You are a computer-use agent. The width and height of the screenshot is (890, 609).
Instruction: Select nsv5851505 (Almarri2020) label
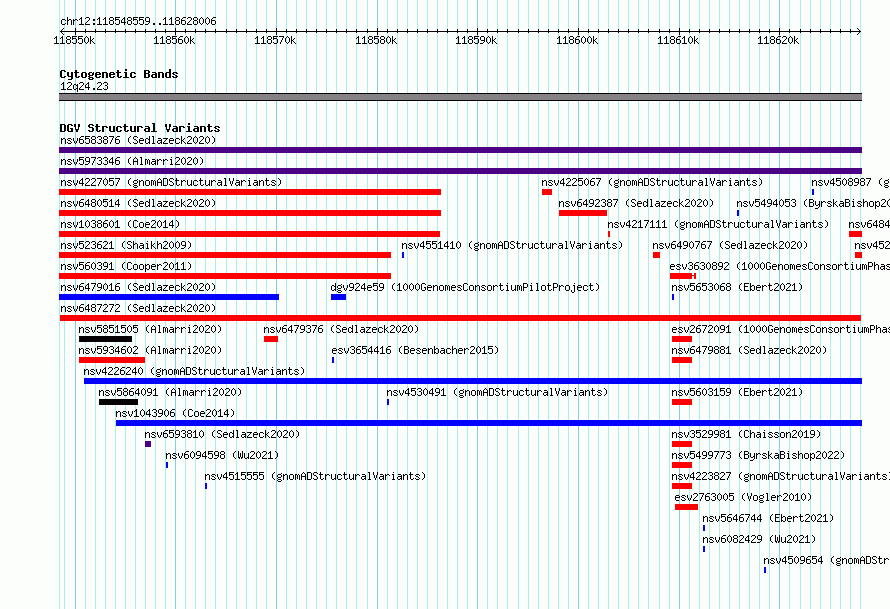pos(150,329)
